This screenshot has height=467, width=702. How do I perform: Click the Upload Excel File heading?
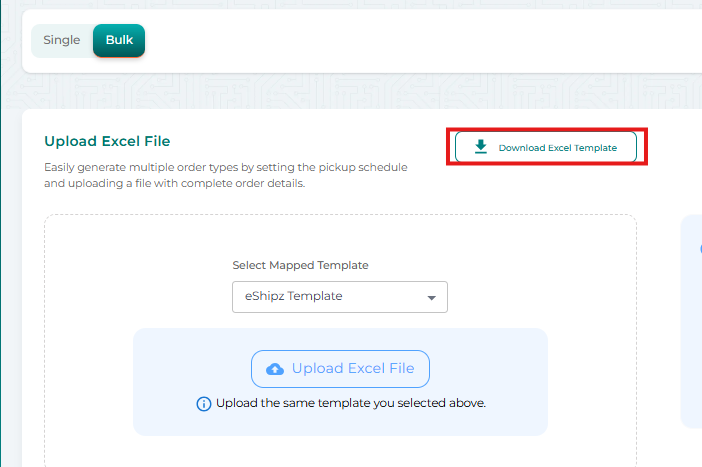(x=107, y=141)
